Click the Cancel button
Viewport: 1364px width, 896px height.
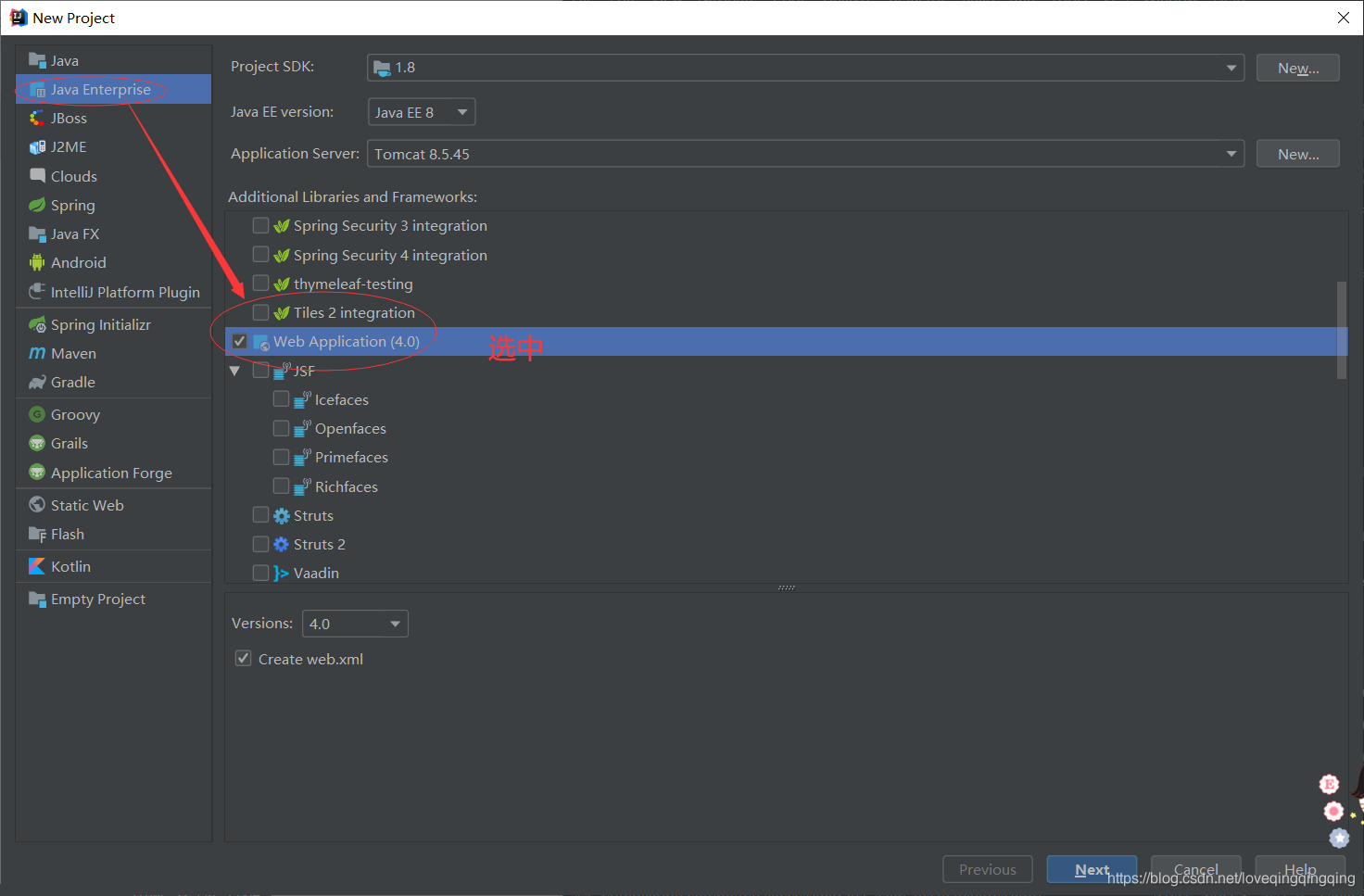point(1195,869)
